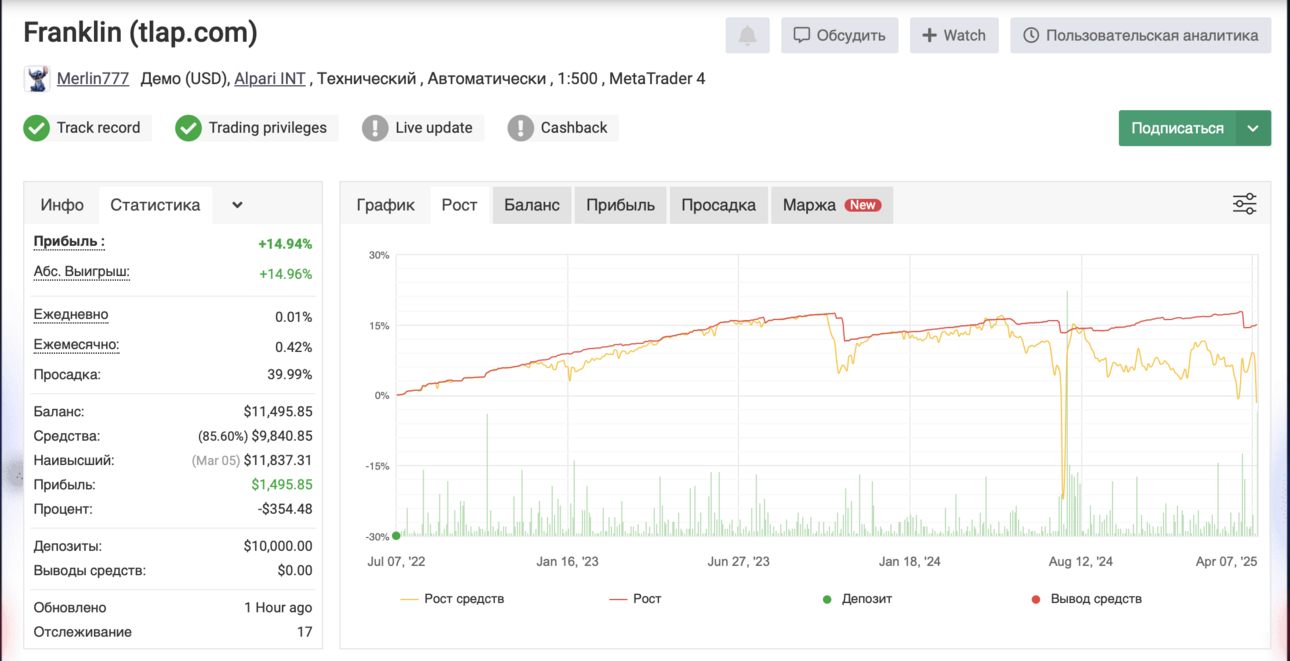Click the $9,840.85 equity value

[x=282, y=436]
